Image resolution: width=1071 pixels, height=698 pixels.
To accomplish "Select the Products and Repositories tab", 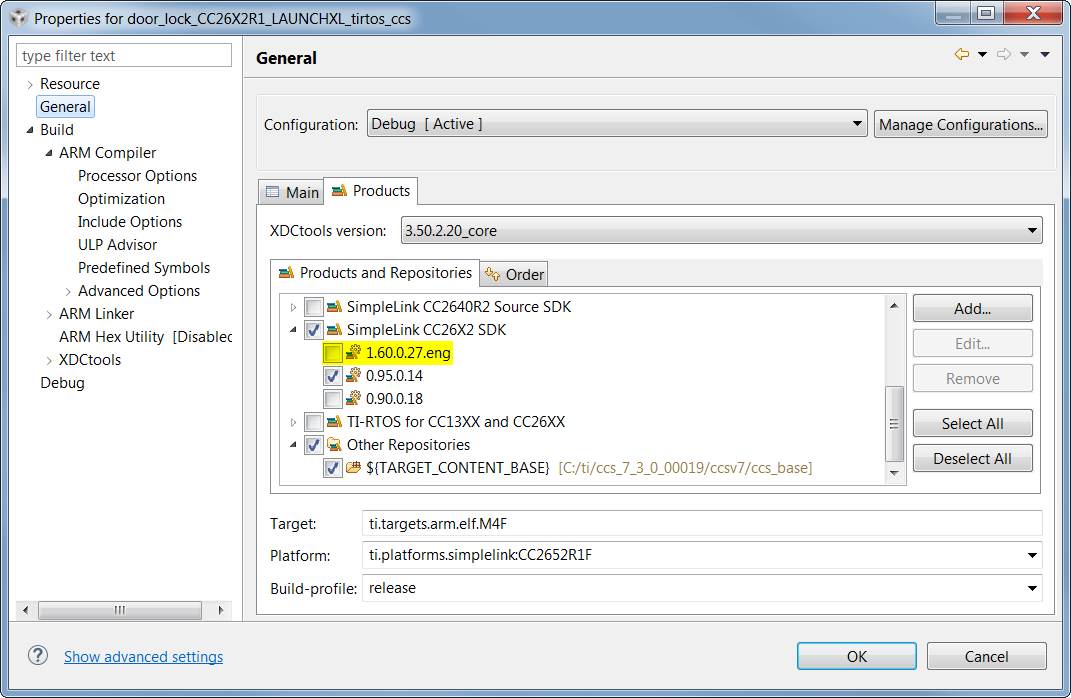I will tap(375, 273).
